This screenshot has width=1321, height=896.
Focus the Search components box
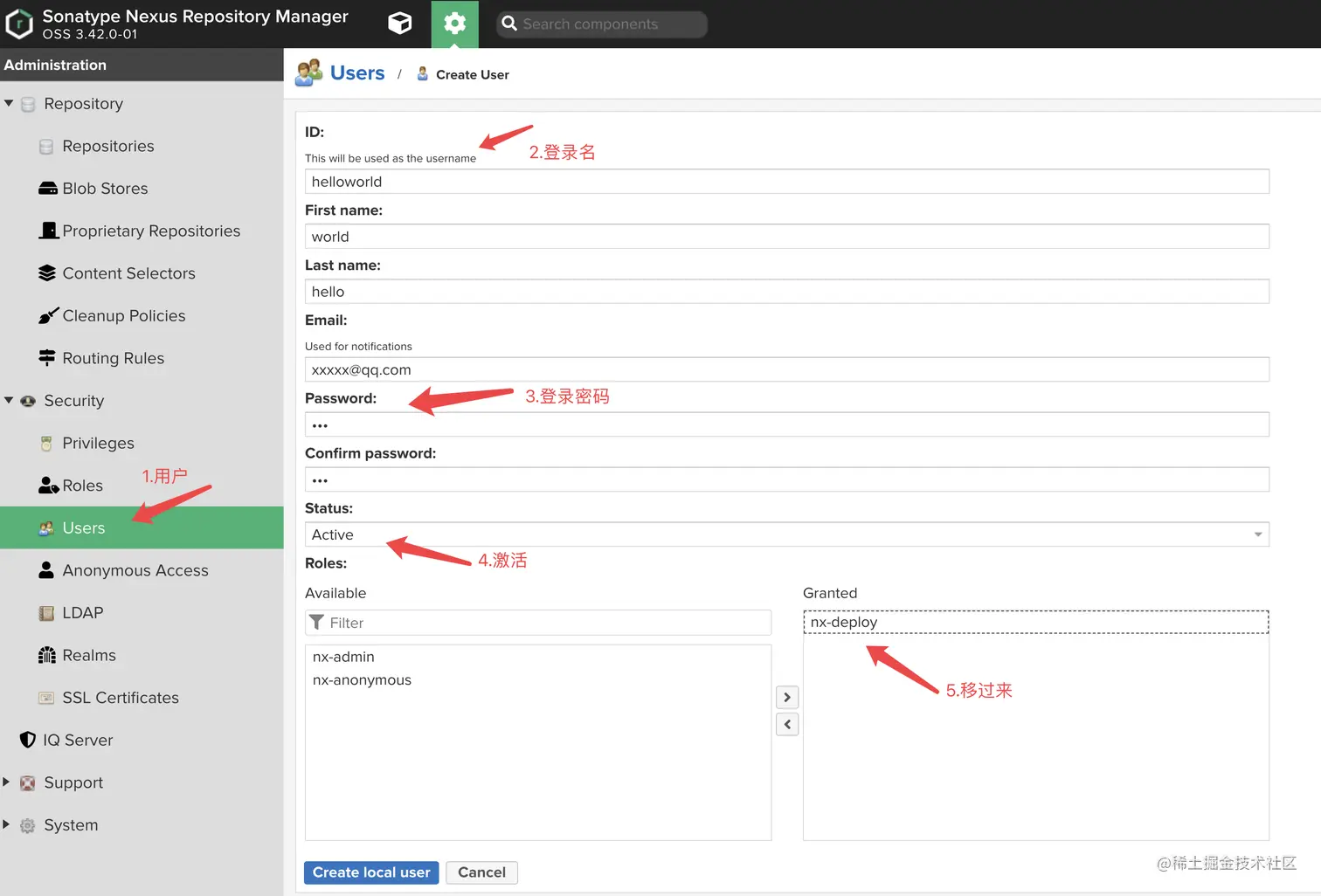click(602, 24)
